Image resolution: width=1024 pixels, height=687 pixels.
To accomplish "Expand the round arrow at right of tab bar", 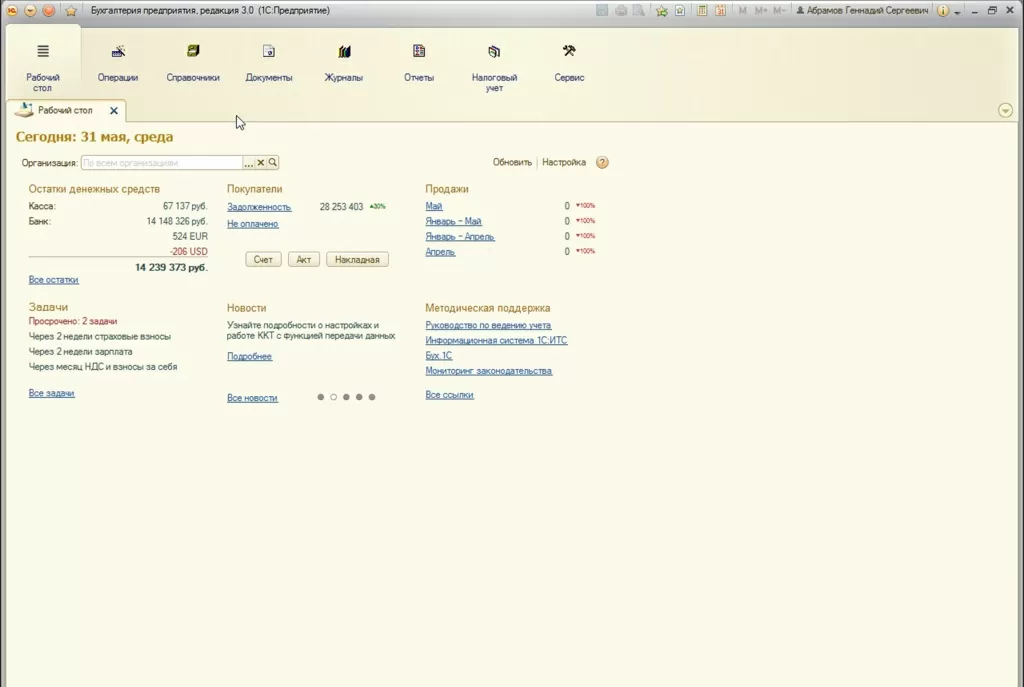I will (x=1005, y=110).
